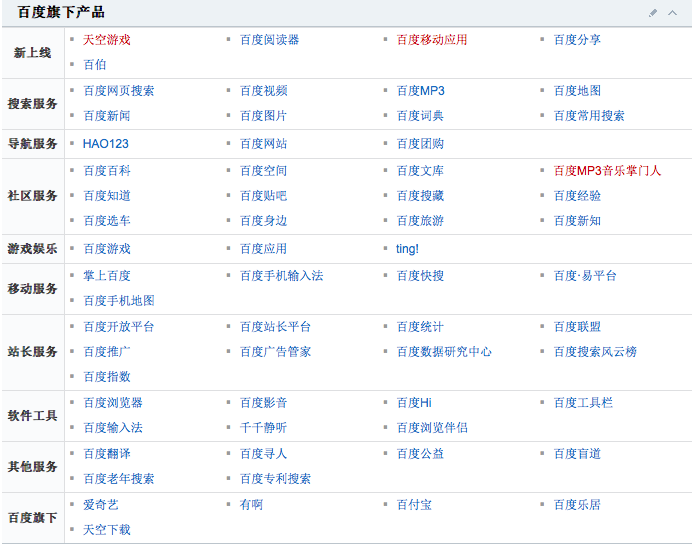Go to 百度站长平台
Image resolution: width=692 pixels, height=545 pixels.
(x=275, y=327)
